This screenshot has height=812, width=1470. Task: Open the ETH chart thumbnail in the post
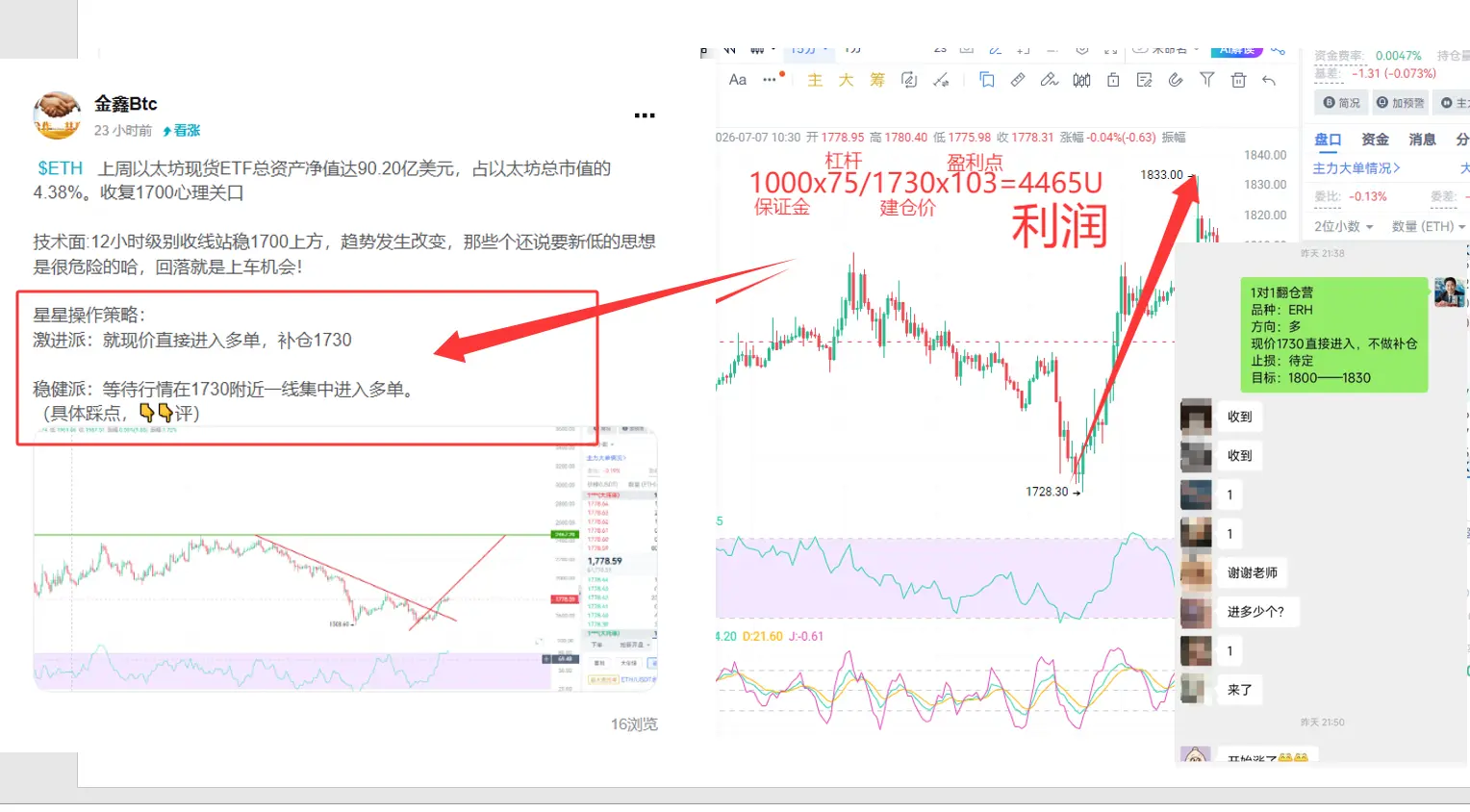(345, 558)
